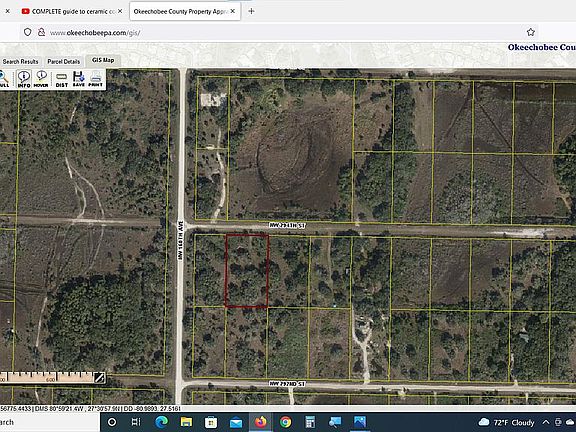Click the network tray icon
This screenshot has height=432, width=576.
coord(558,422)
